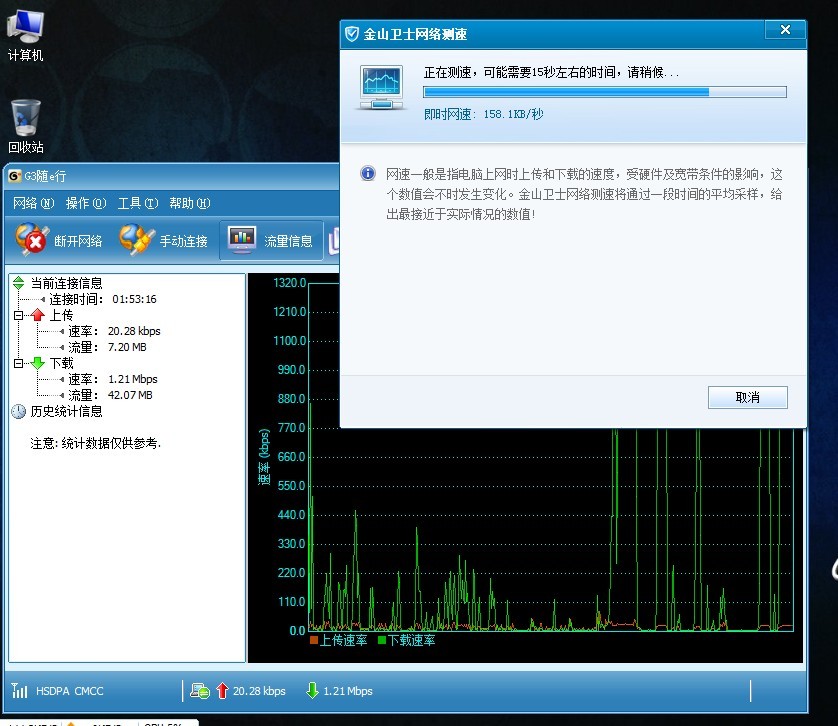Click the network connection icon in status bar

(x=200, y=691)
